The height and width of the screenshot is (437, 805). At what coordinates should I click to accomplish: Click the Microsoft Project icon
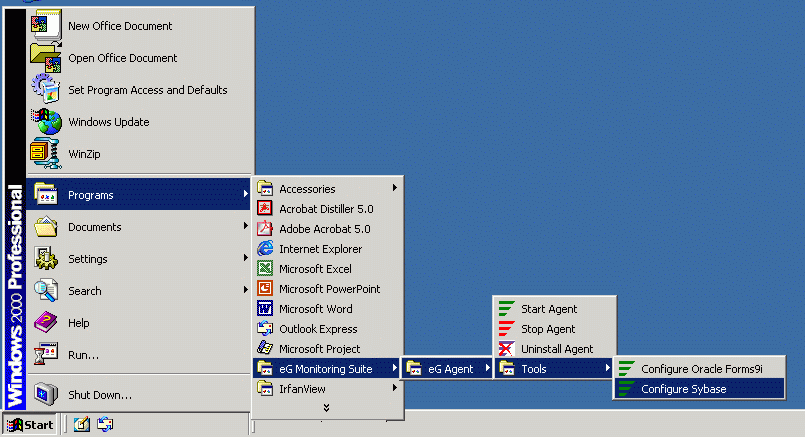265,349
